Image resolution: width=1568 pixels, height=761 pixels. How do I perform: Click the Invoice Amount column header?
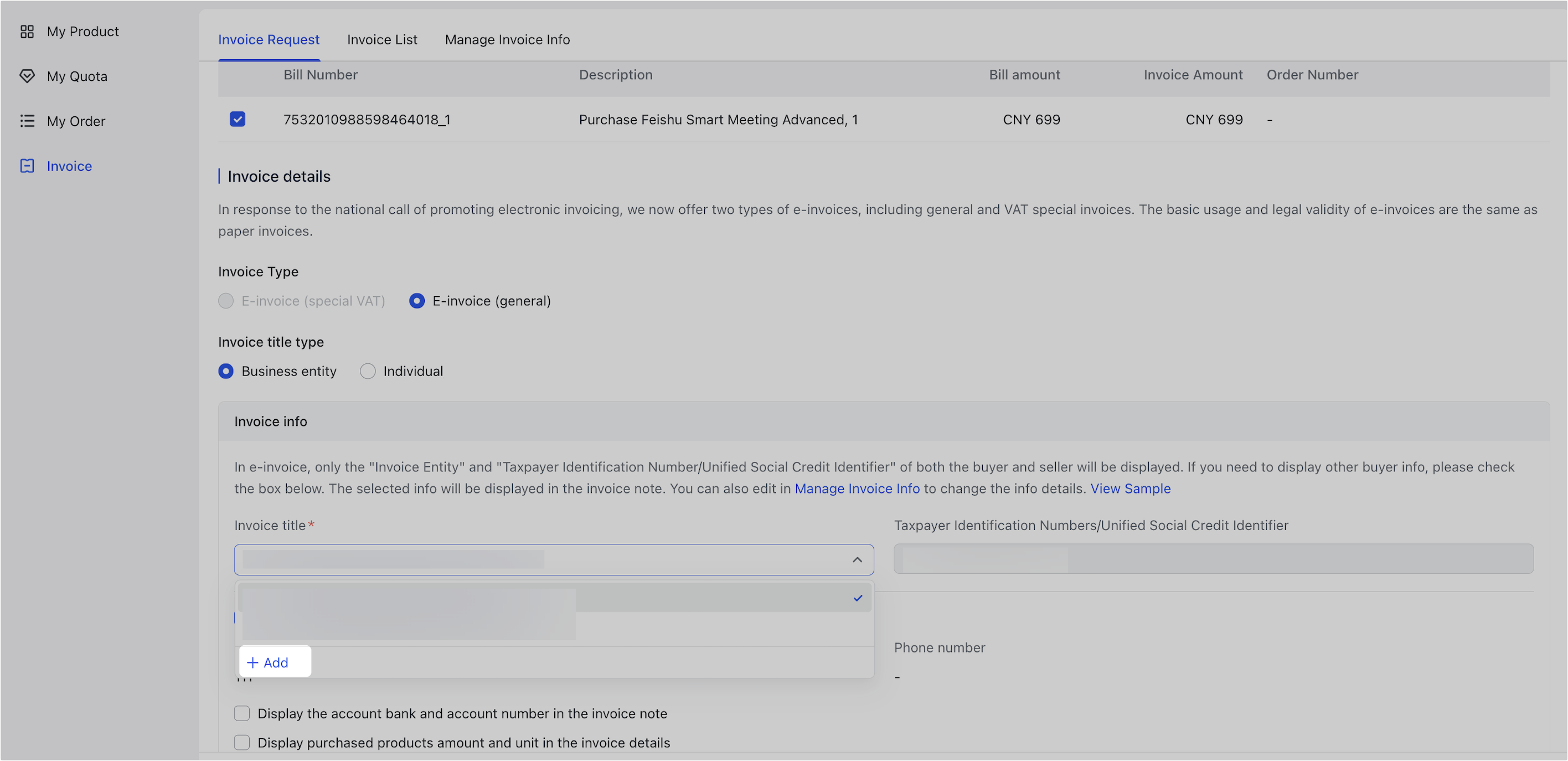(1193, 75)
